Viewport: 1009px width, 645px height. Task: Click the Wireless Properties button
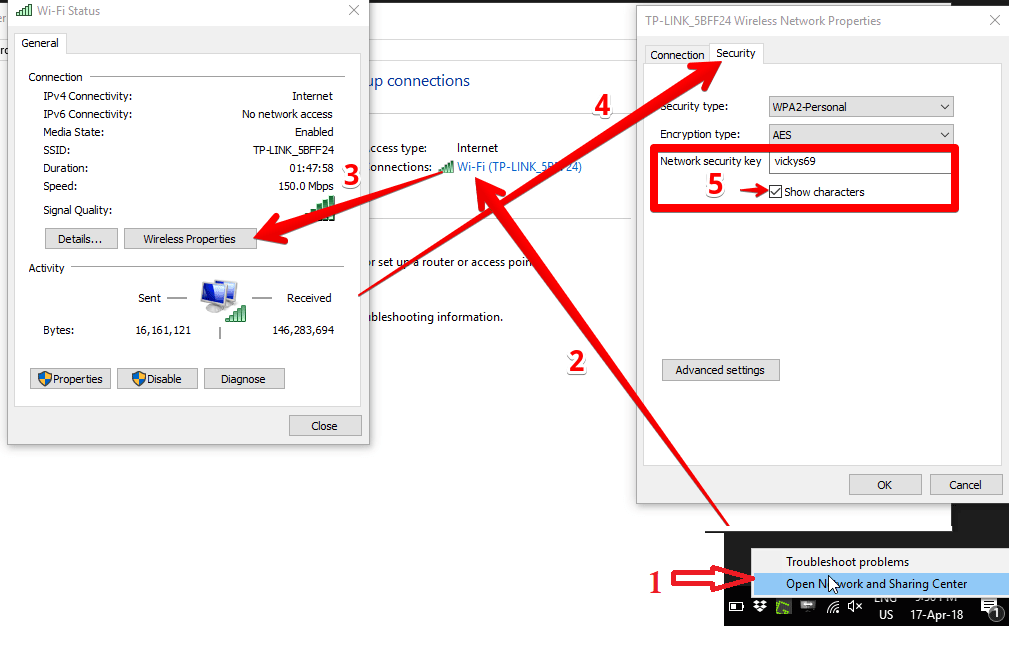(189, 239)
